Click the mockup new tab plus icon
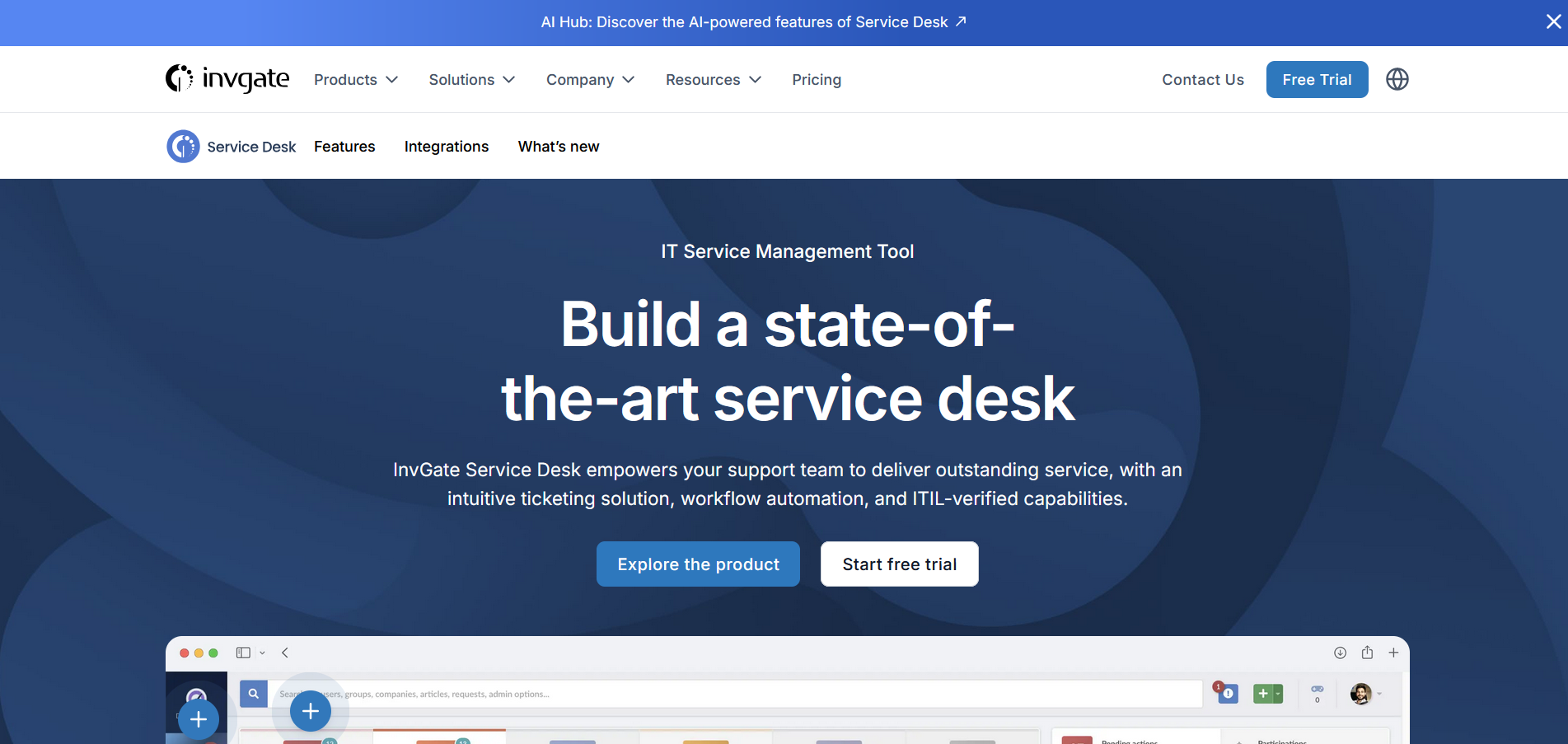Image resolution: width=1568 pixels, height=744 pixels. coord(1393,653)
